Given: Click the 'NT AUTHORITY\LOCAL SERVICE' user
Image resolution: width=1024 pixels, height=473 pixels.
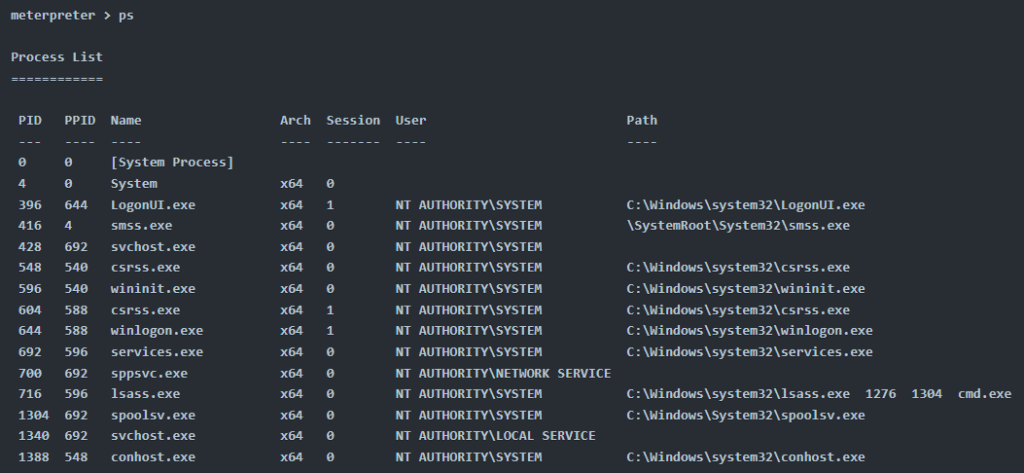Looking at the screenshot, I should point(495,435).
